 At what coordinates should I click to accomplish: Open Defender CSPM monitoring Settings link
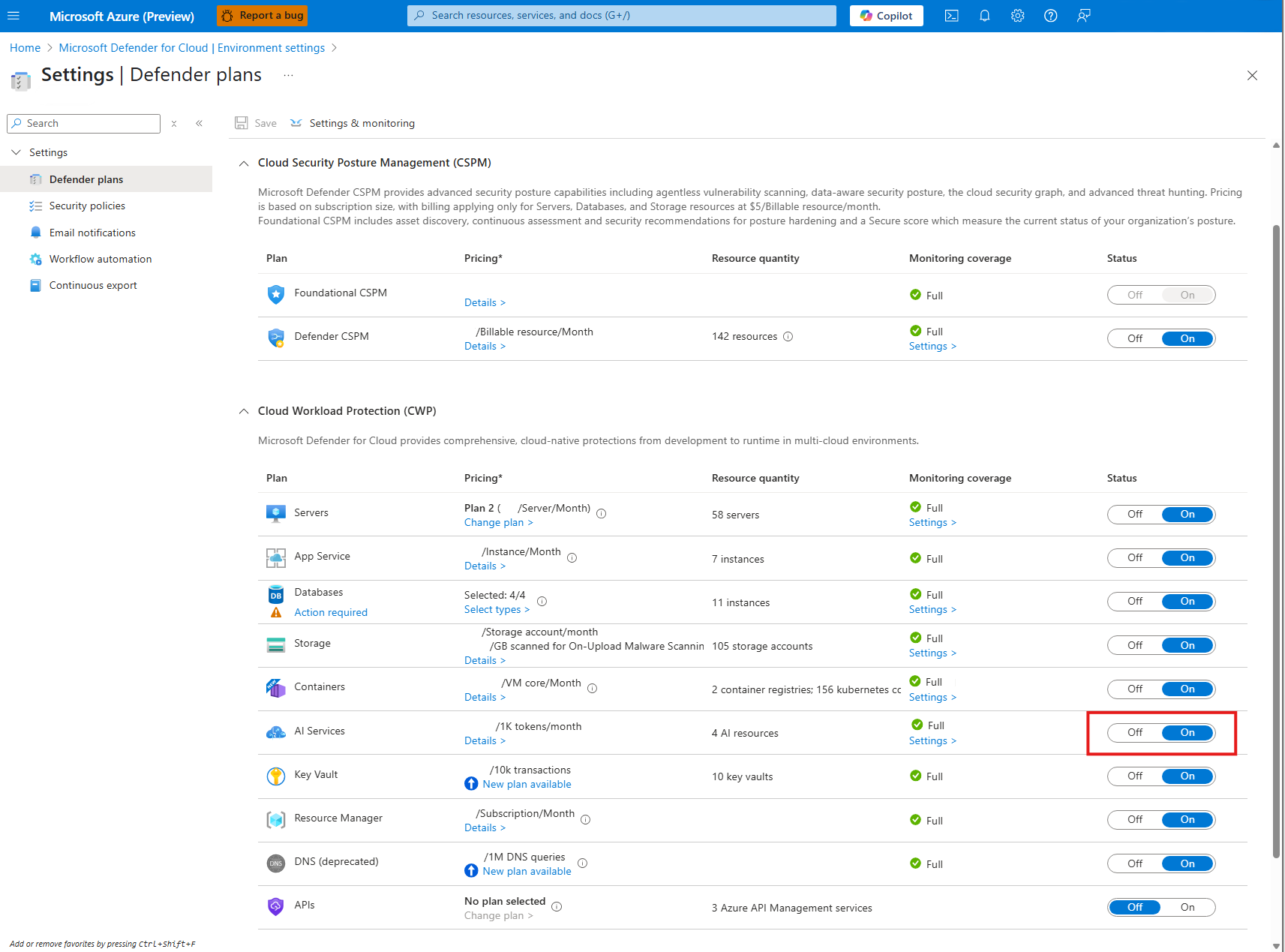(x=932, y=346)
